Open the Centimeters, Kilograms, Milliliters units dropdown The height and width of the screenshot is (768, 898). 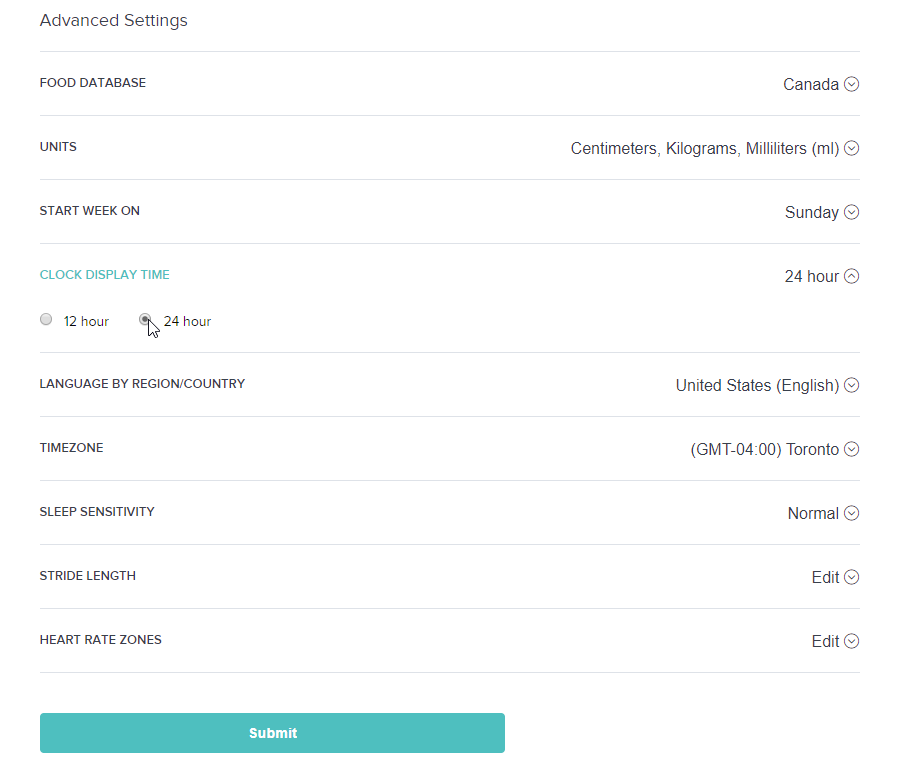(704, 148)
